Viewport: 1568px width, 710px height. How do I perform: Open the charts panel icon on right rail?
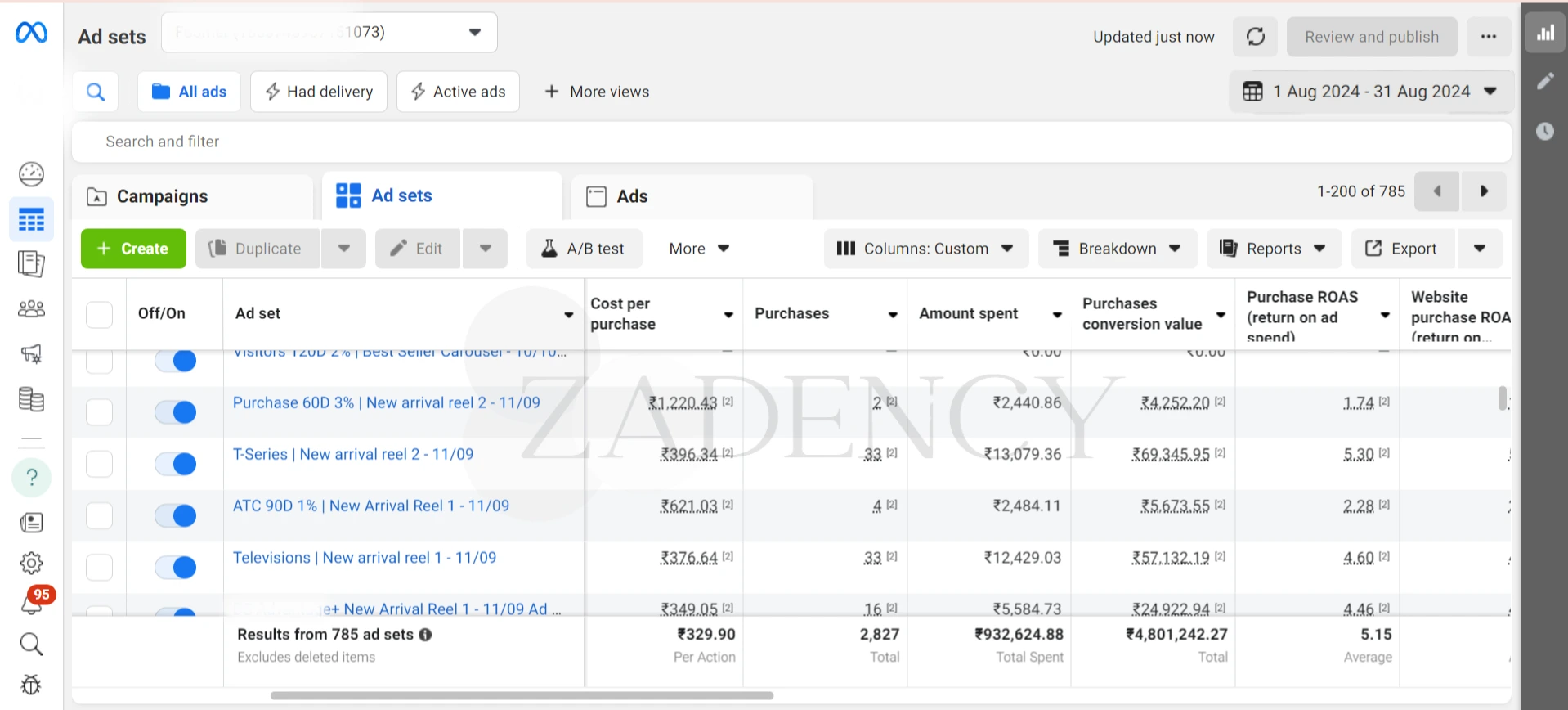1545,33
